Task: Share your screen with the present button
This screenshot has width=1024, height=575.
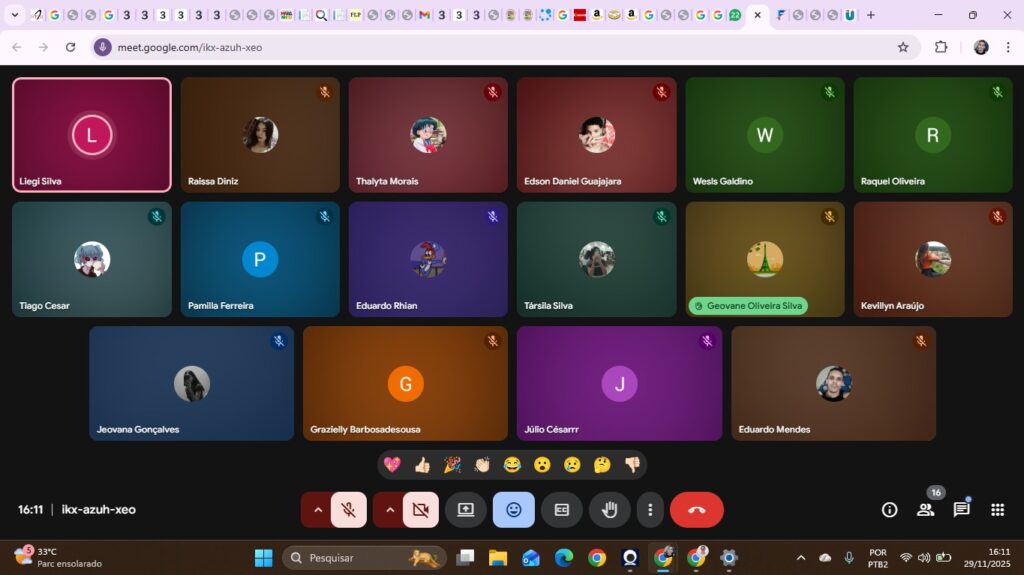Action: point(465,510)
